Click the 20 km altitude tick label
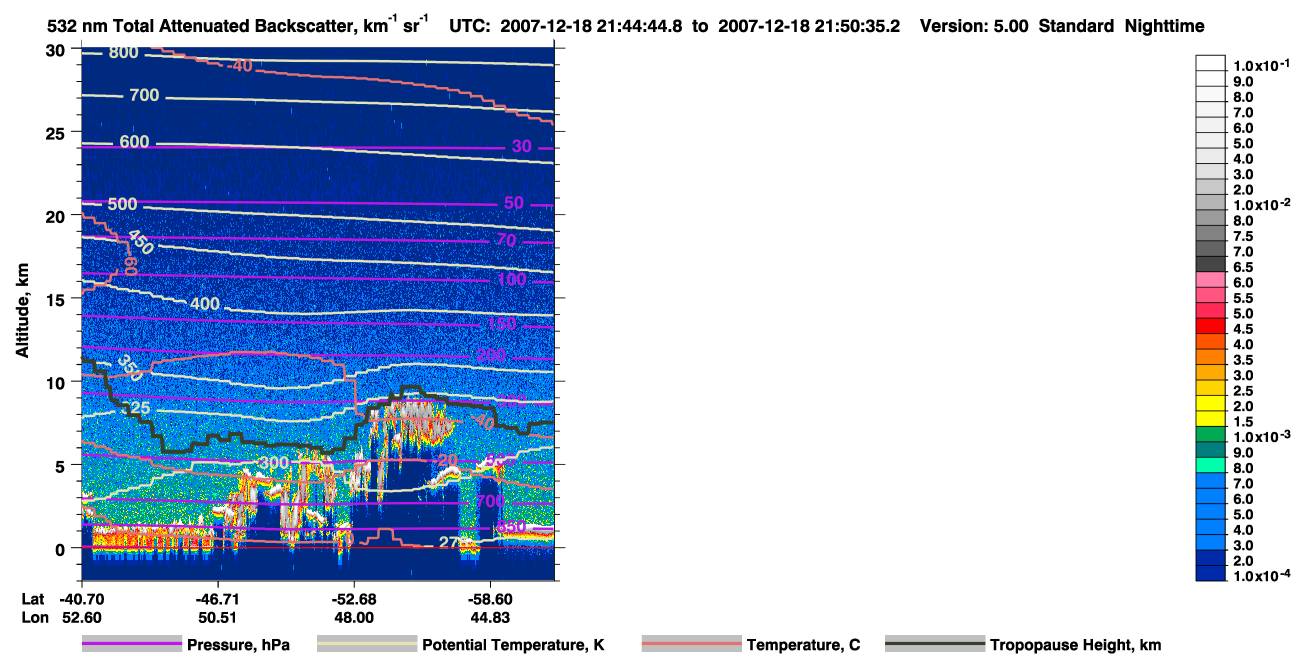The image size is (1300, 667). pyautogui.click(x=56, y=215)
